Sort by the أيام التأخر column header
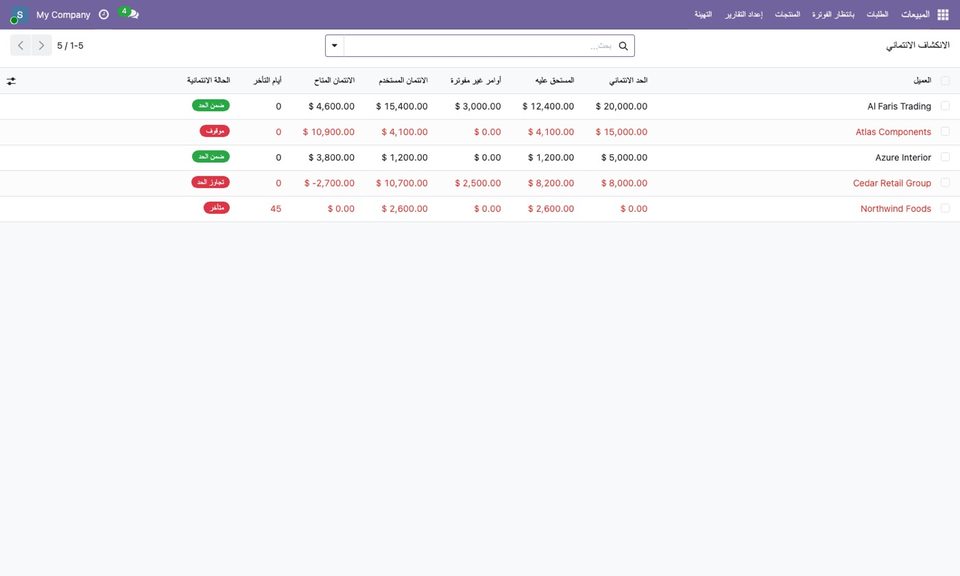960x576 pixels. (x=268, y=81)
